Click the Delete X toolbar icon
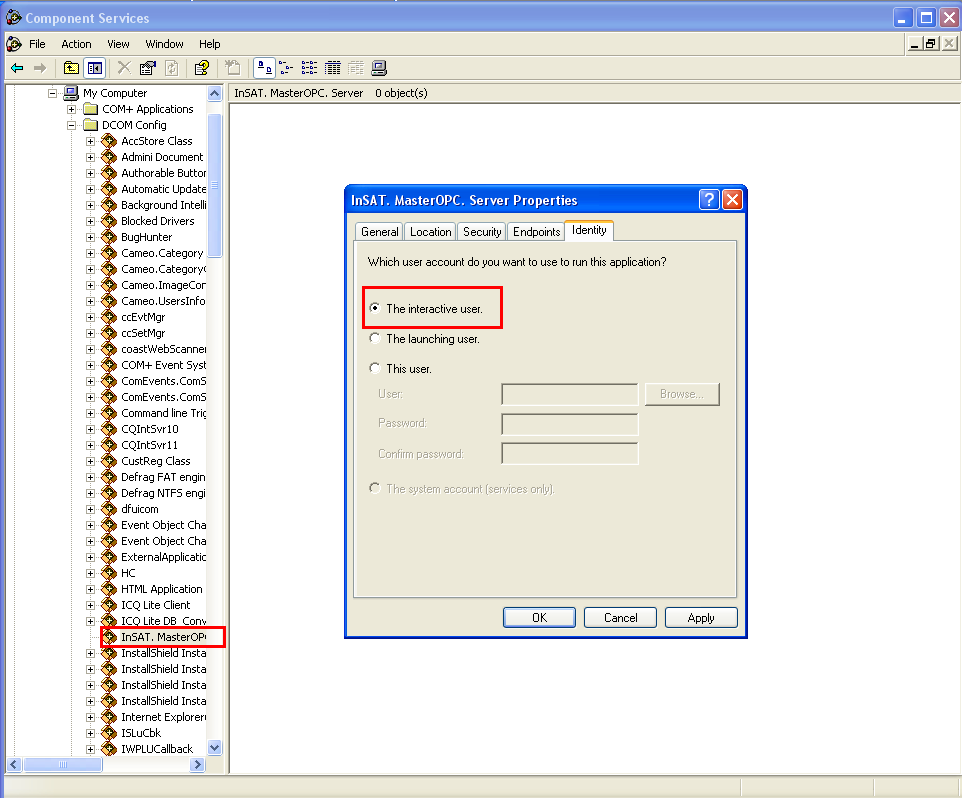The width and height of the screenshot is (962, 798). [124, 68]
